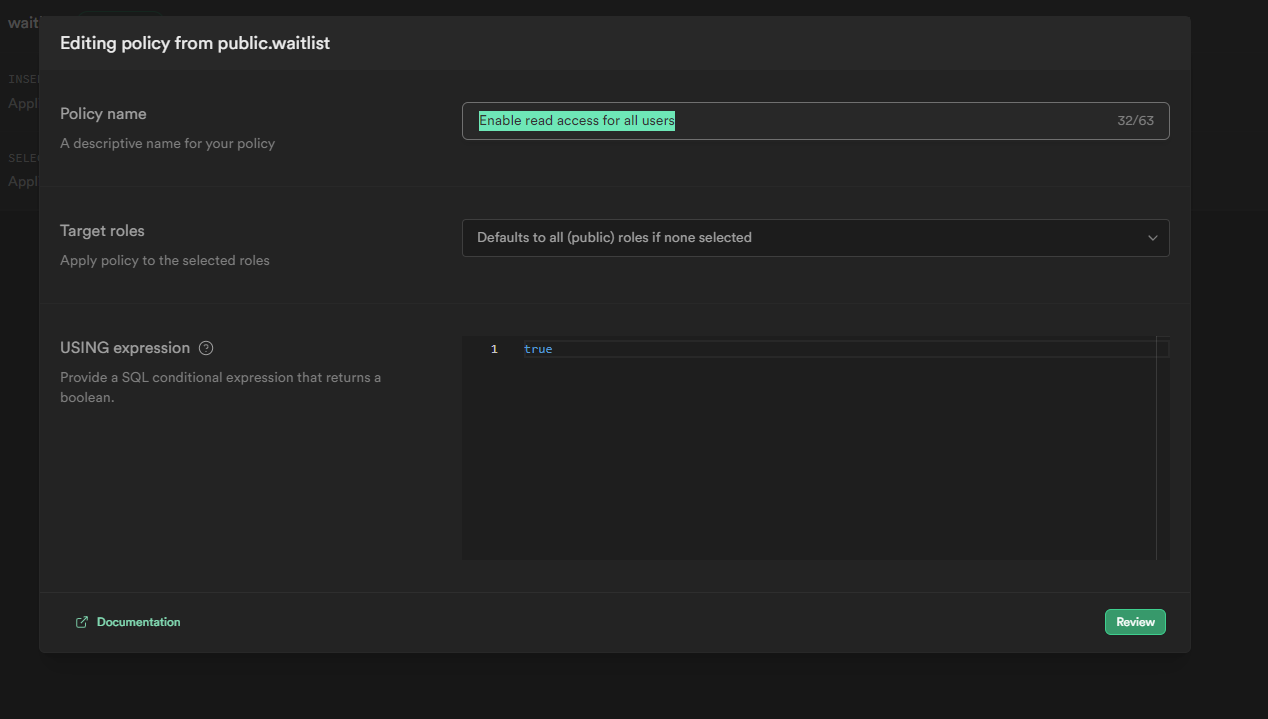
Task: Click the highlighted 'Enable read access' text
Action: [x=576, y=121]
